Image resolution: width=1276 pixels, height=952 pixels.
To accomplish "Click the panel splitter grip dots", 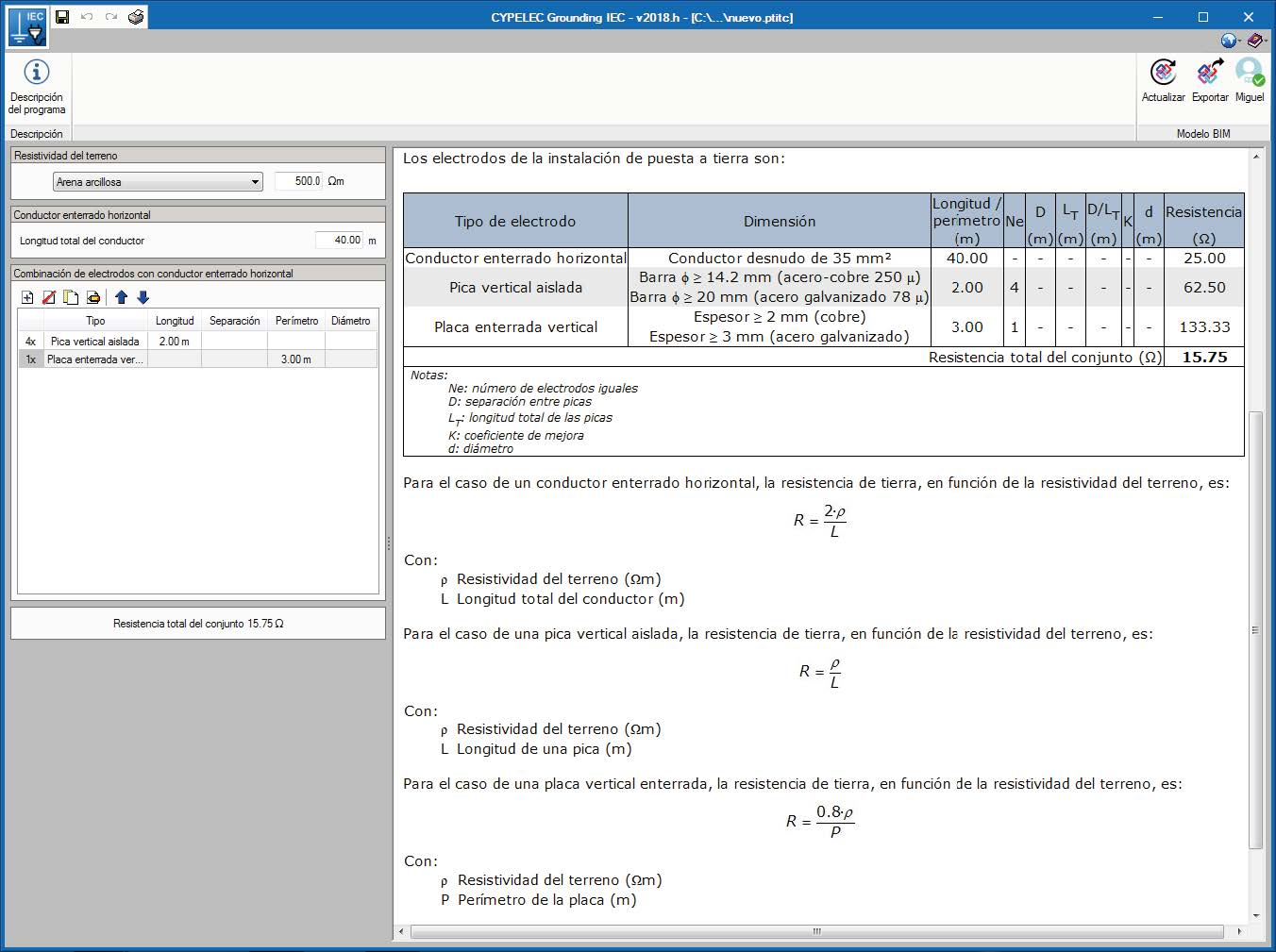I will [389, 543].
